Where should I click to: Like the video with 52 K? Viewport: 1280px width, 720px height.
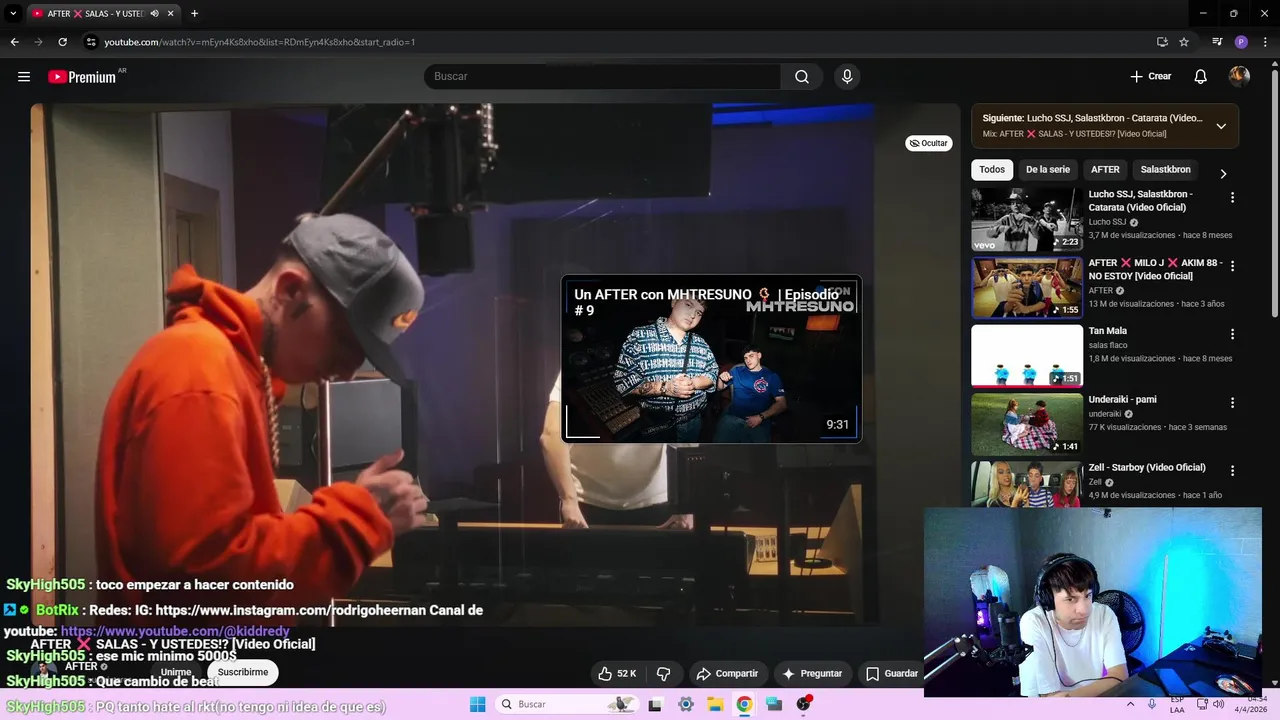pos(616,674)
